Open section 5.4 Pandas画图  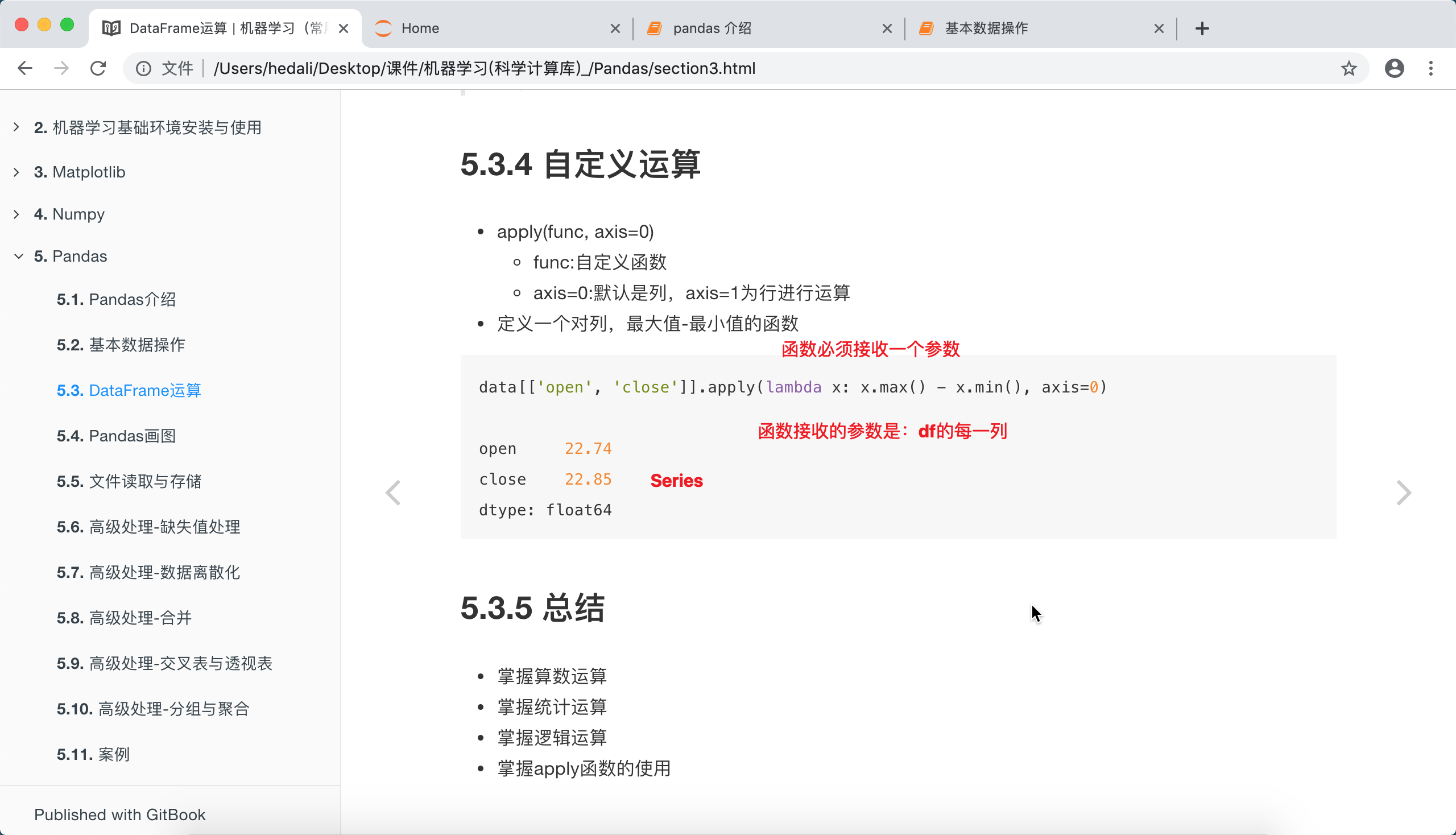(x=116, y=436)
